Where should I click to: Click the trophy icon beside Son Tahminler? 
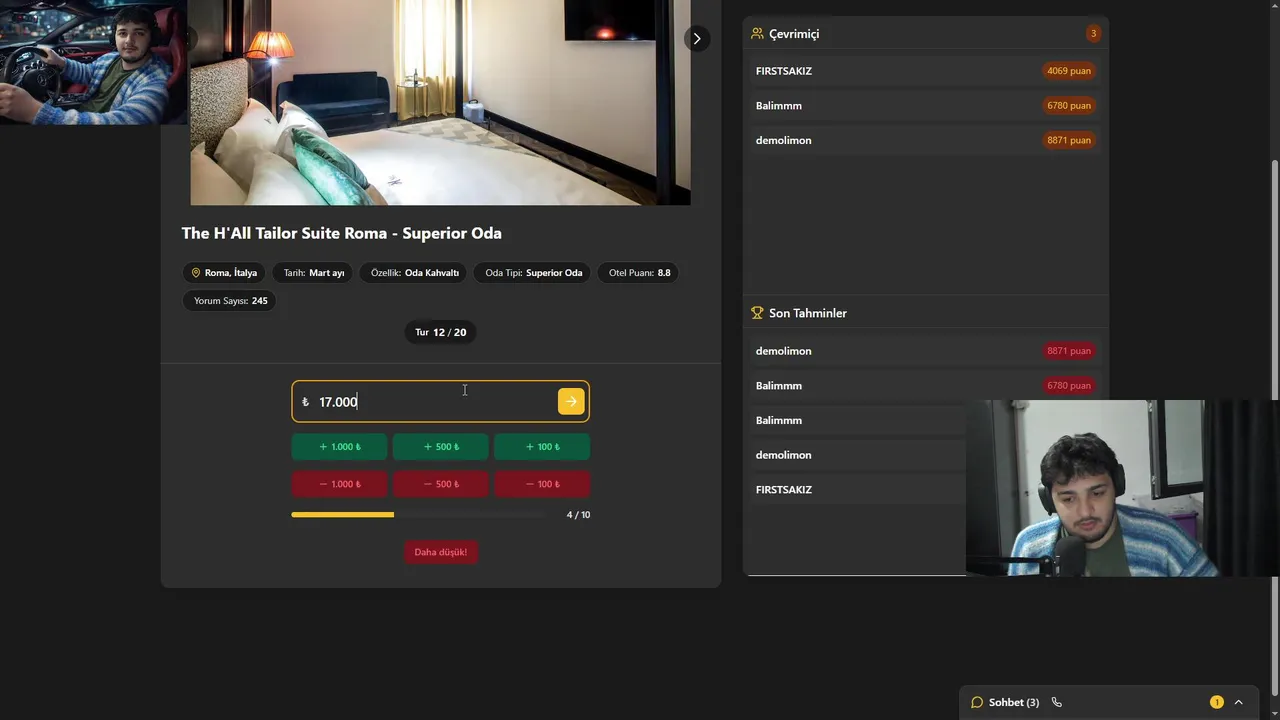(x=757, y=313)
